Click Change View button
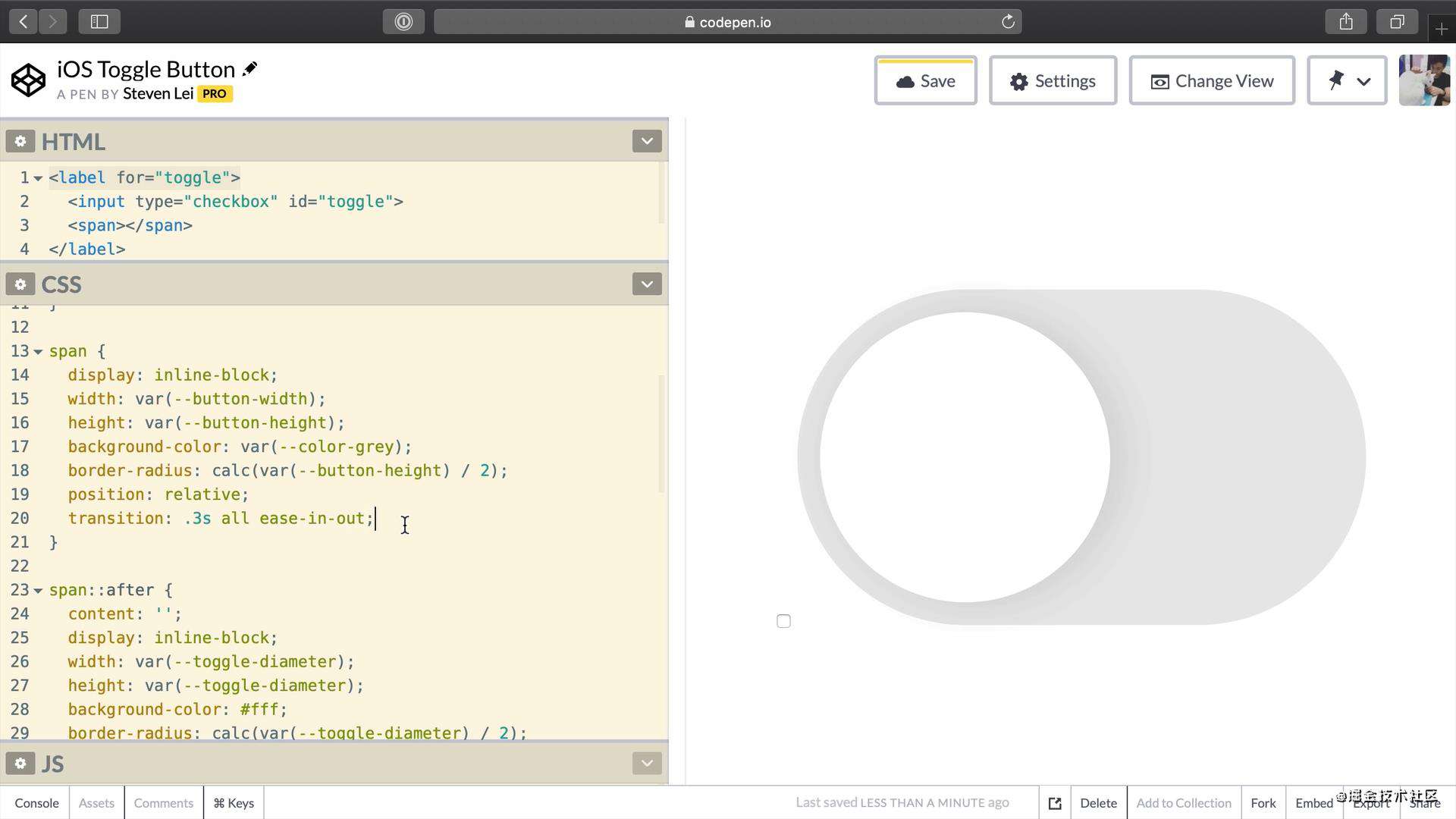Image resolution: width=1456 pixels, height=819 pixels. tap(1212, 80)
